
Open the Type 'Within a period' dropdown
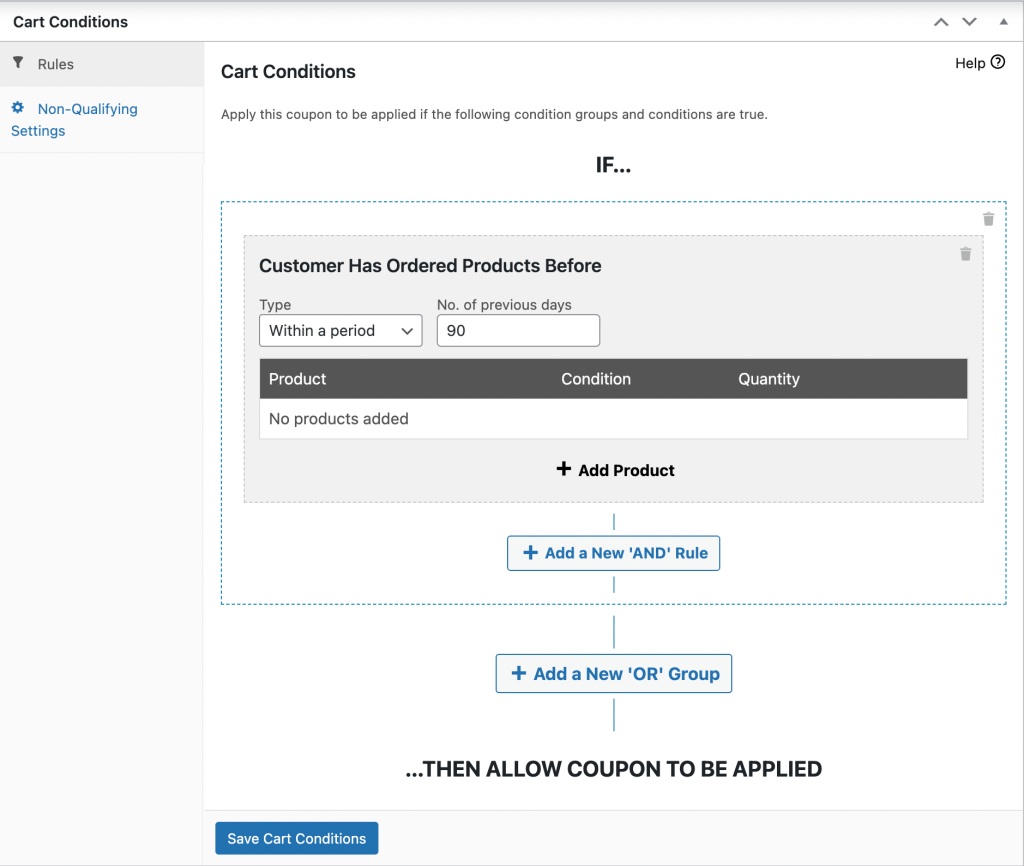341,330
